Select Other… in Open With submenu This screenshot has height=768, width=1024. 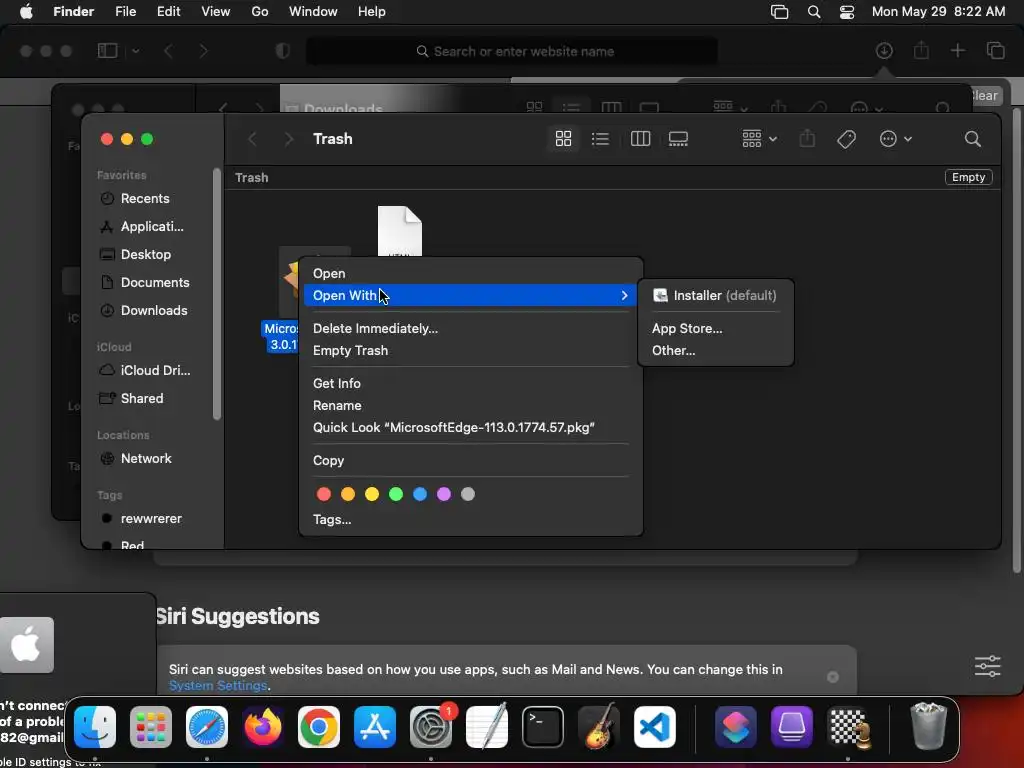(716, 351)
